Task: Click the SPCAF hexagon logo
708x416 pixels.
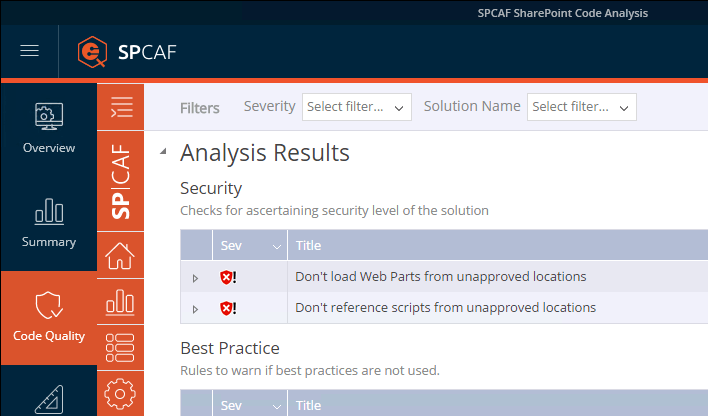Action: 92,52
